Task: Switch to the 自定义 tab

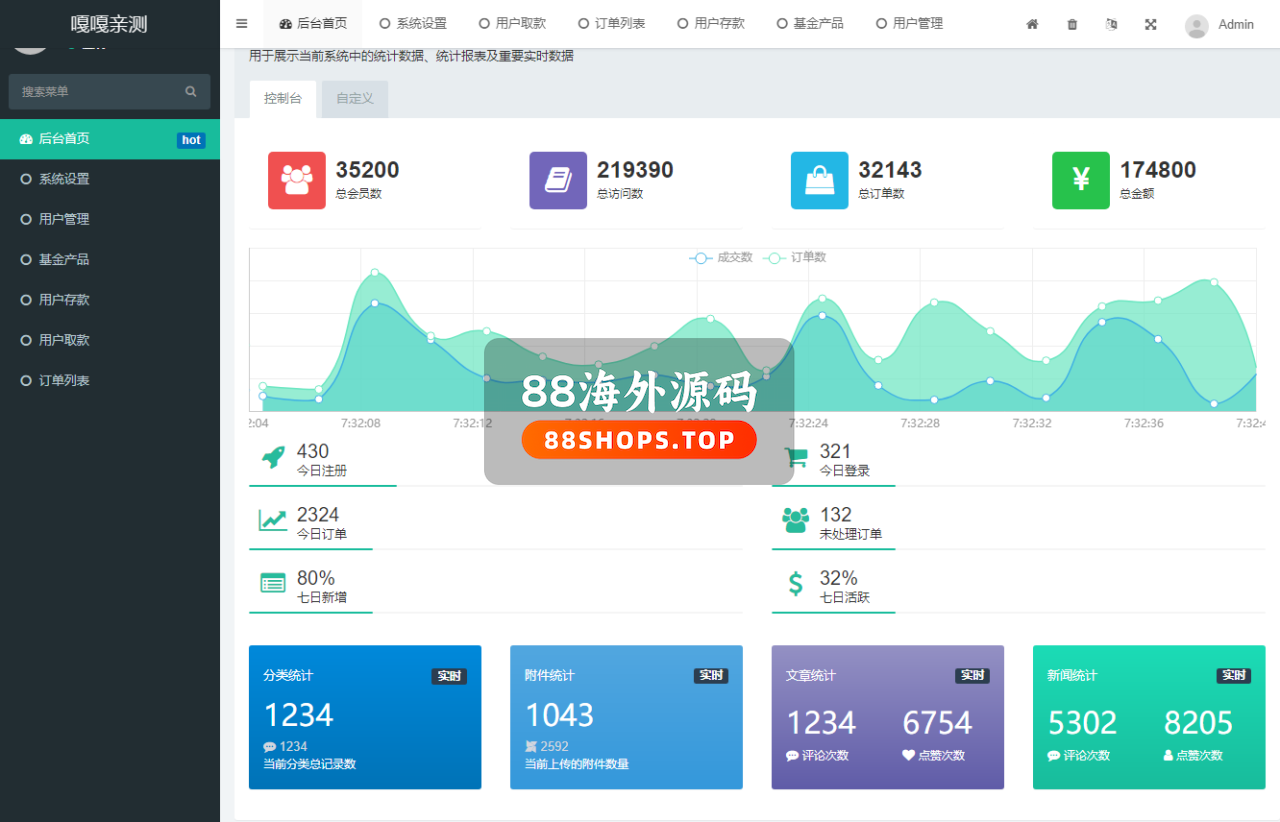Action: click(x=355, y=99)
